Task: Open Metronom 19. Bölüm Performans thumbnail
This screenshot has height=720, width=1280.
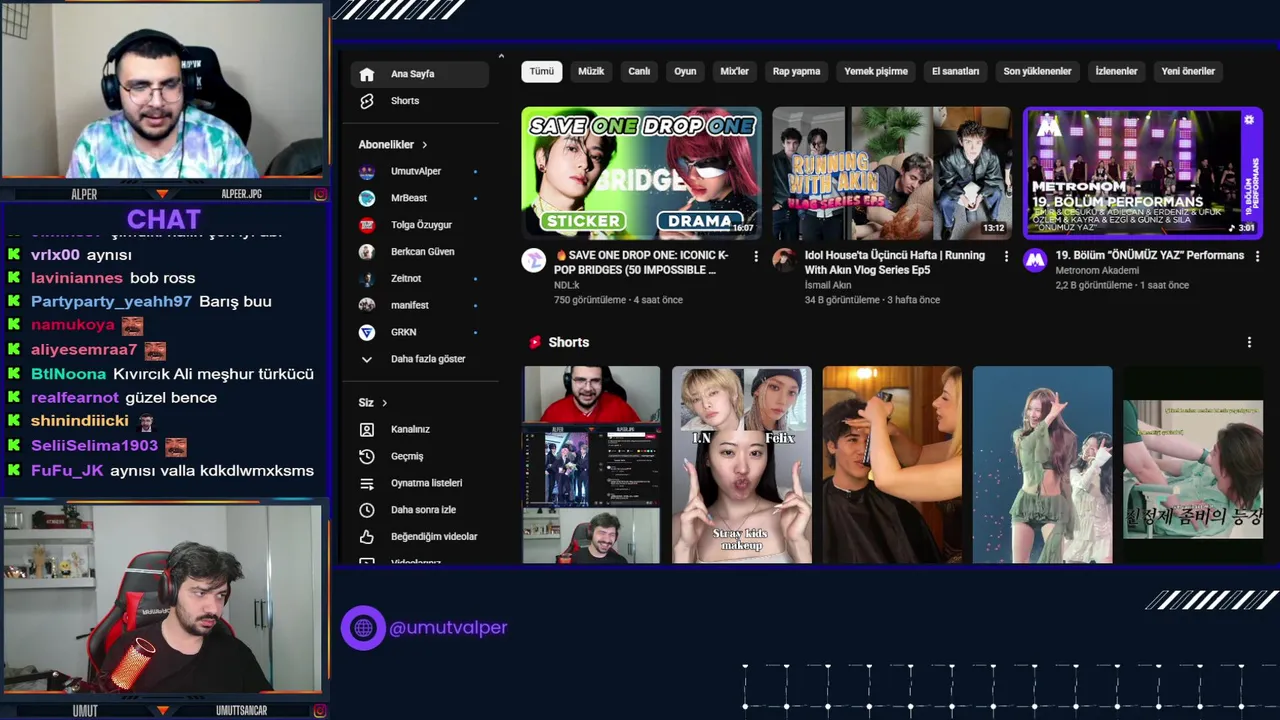Action: [1142, 173]
